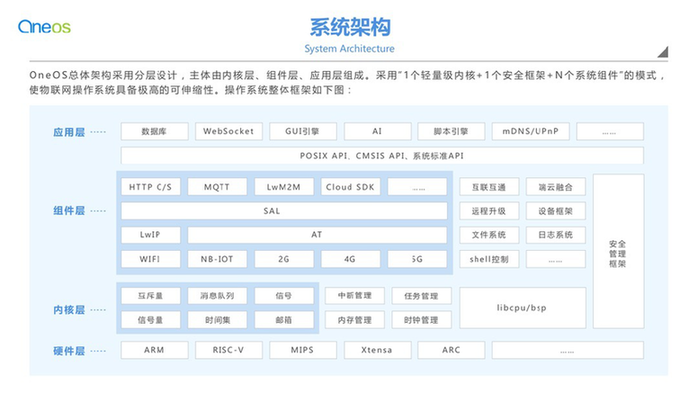The width and height of the screenshot is (698, 393).
Task: Click the 5G box
Action: tap(417, 259)
